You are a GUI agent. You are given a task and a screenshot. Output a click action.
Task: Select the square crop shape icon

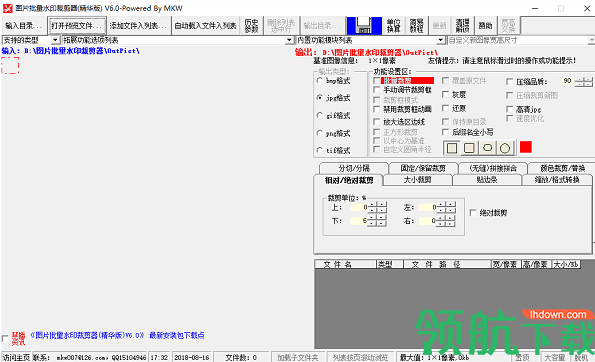click(452, 148)
